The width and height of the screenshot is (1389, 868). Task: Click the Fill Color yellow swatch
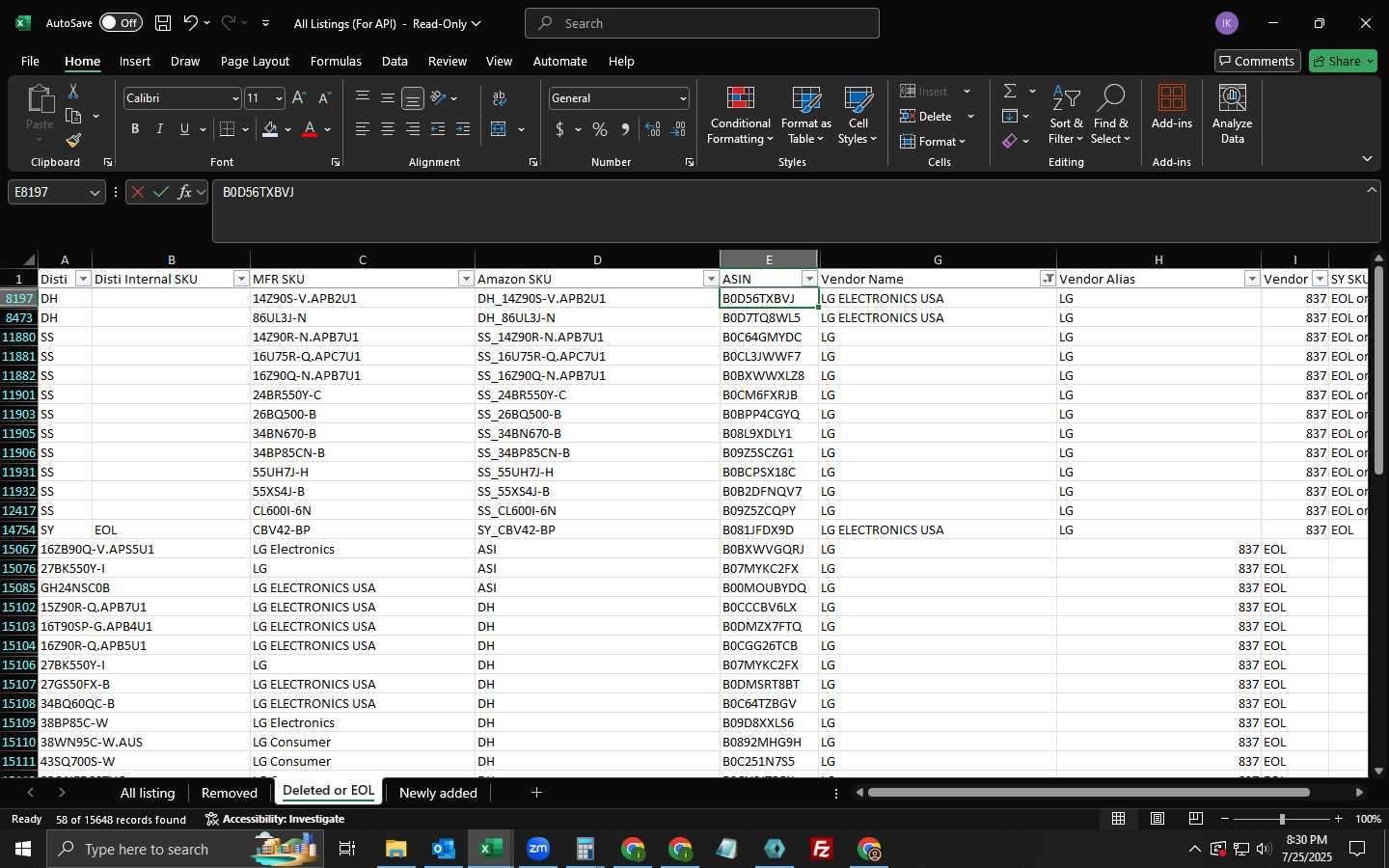(x=270, y=129)
